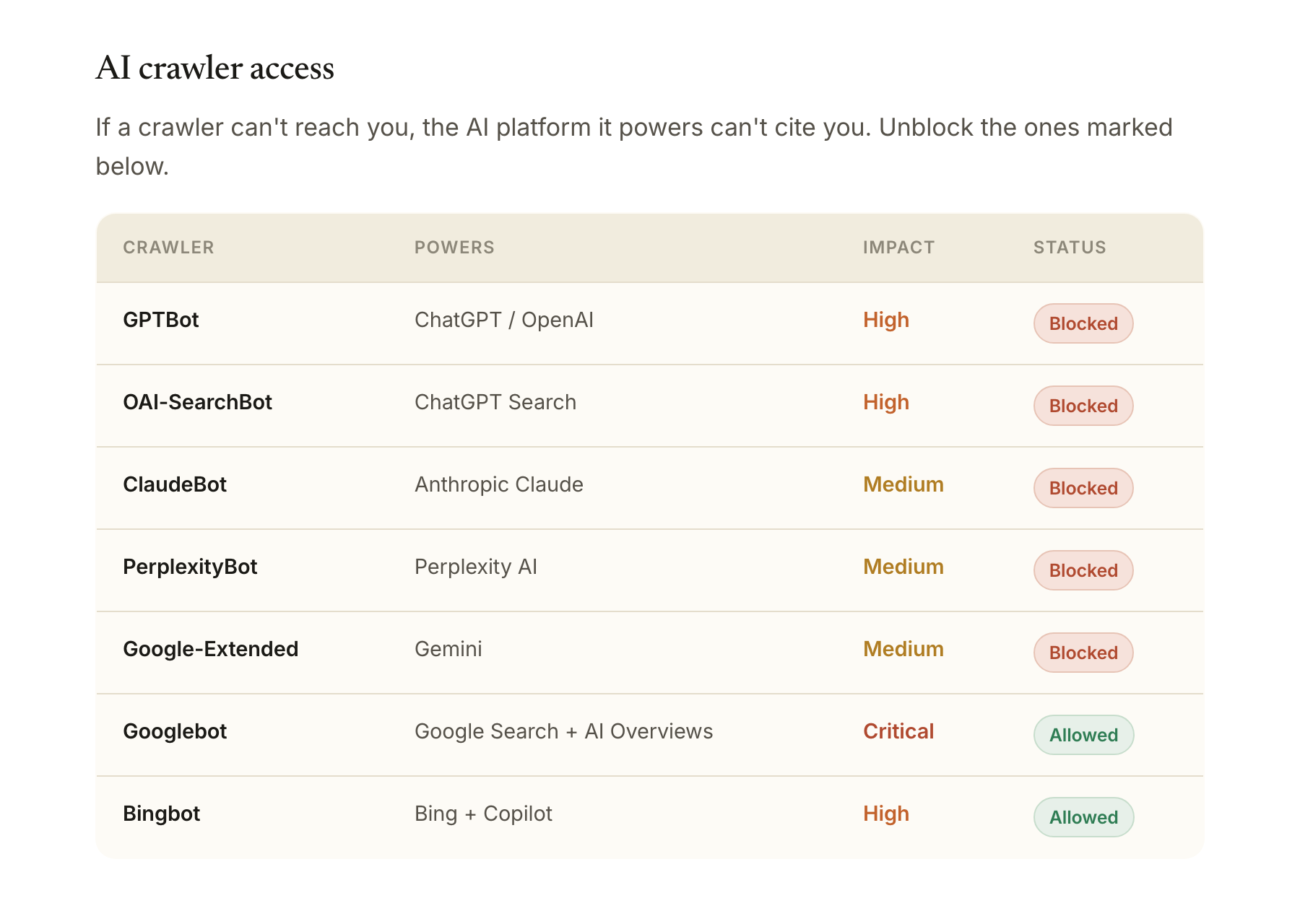Click the Gemini cell
The width and height of the screenshot is (1300, 924).
[x=448, y=649]
